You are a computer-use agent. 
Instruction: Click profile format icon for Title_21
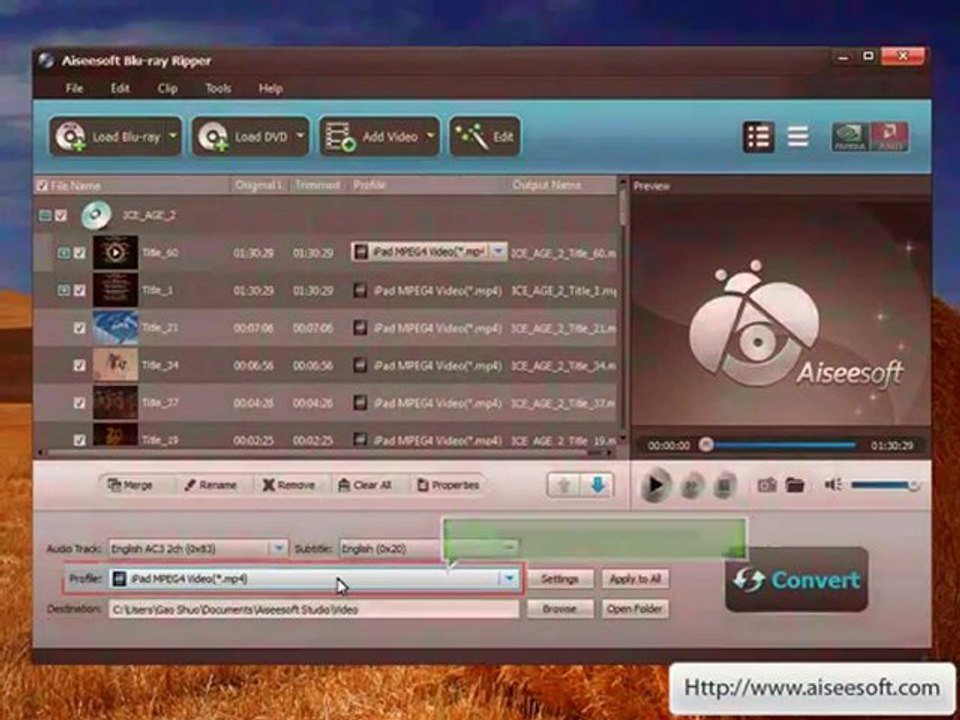tap(361, 328)
